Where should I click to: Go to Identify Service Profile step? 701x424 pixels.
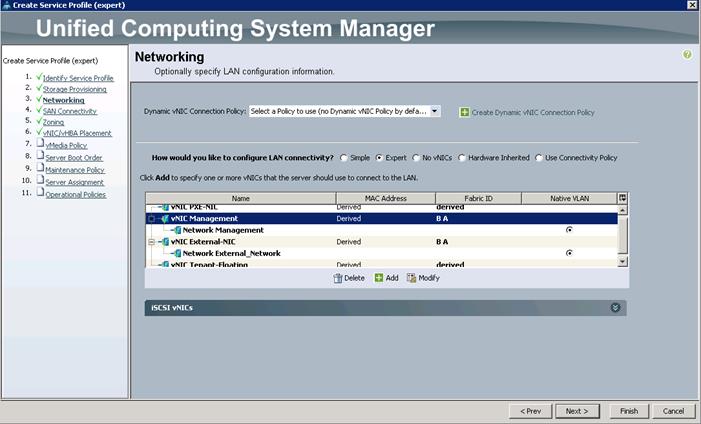tap(78, 78)
